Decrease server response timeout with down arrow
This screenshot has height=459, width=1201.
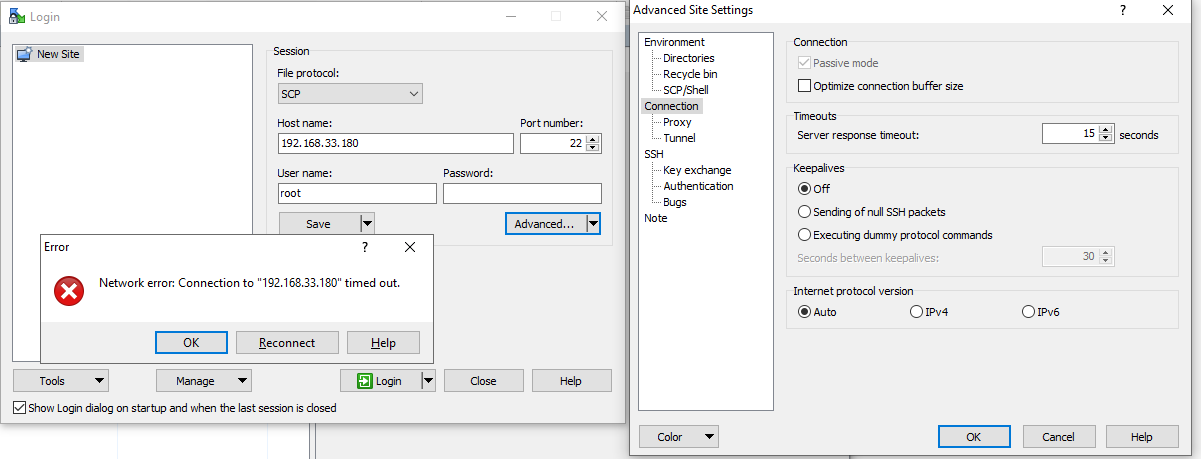coord(1106,138)
